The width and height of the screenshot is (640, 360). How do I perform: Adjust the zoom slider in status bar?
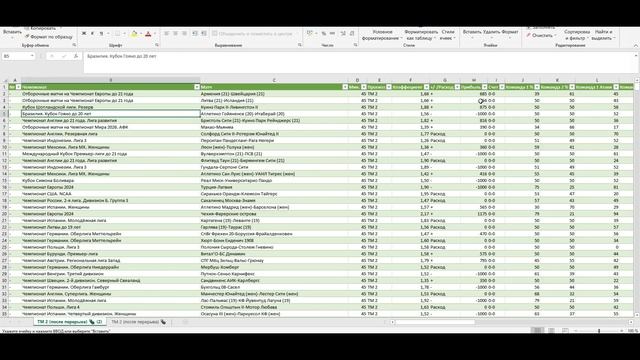tap(599, 330)
